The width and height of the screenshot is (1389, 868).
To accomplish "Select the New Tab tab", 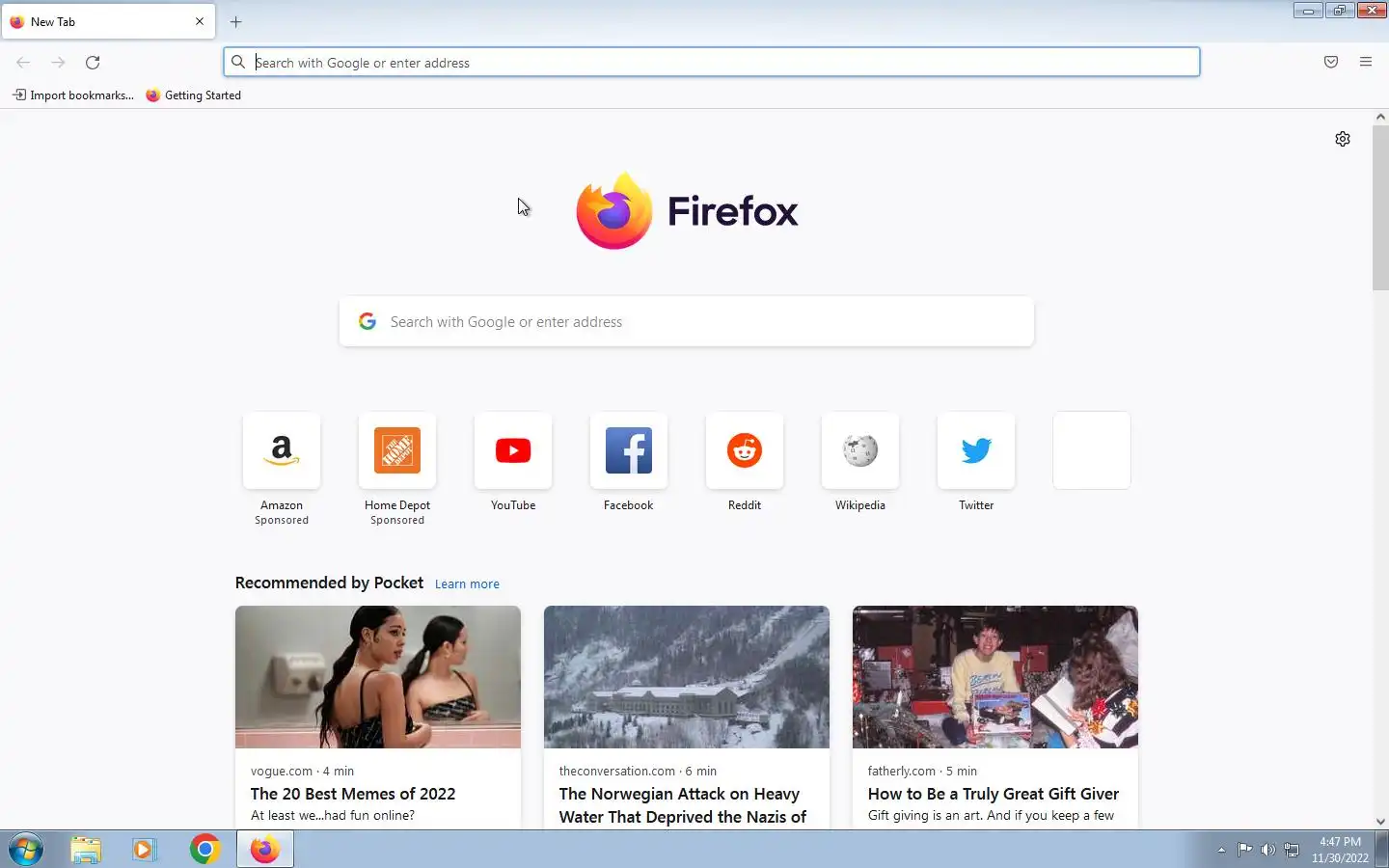I will tap(108, 21).
